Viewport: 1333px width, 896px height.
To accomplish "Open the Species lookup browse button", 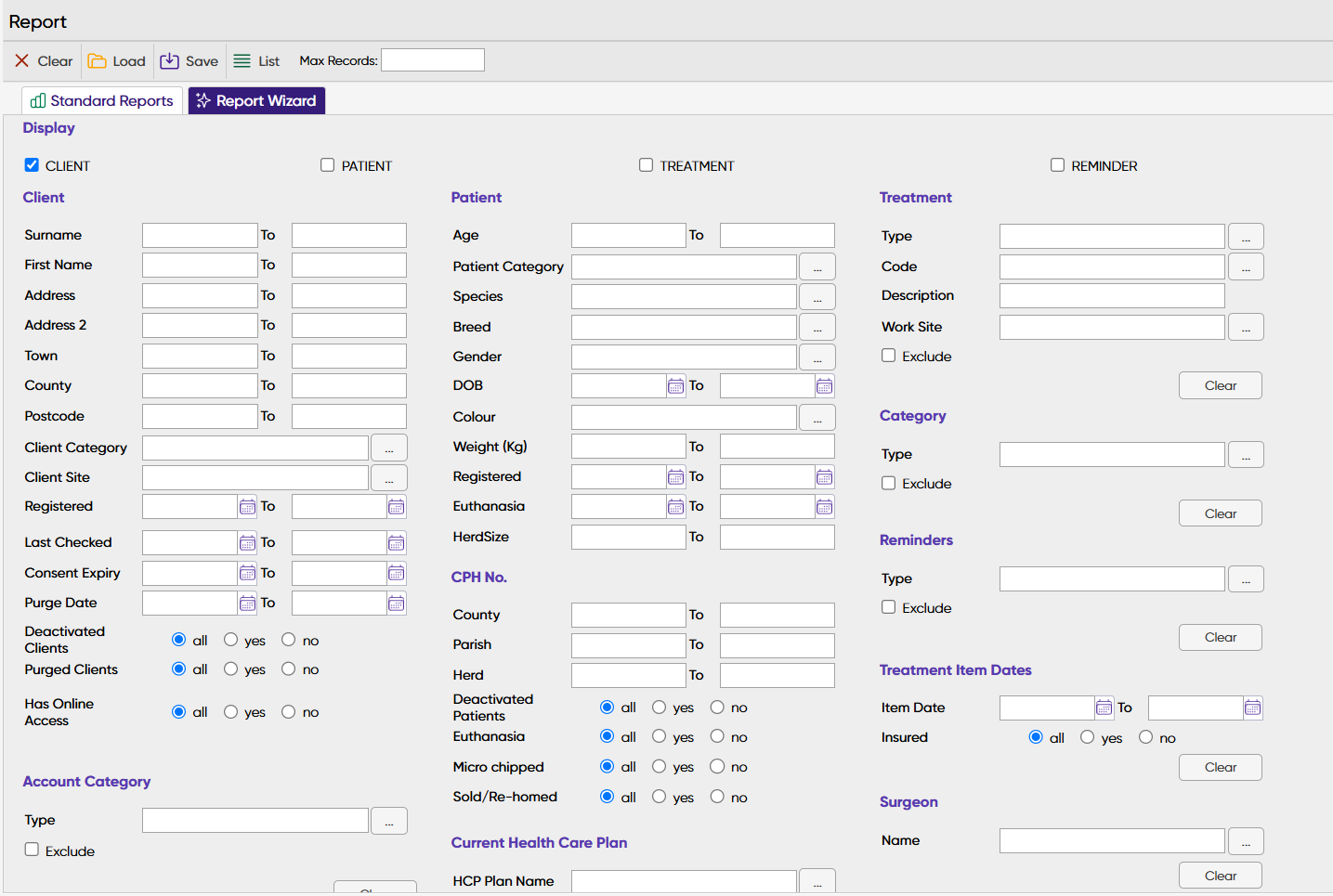I will click(817, 297).
